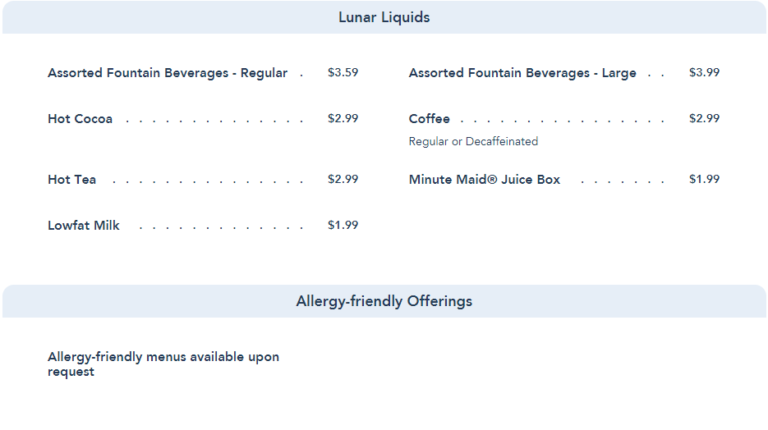Select Assorted Fountain Beverages - Large item
The height and width of the screenshot is (430, 768).
[x=522, y=73]
